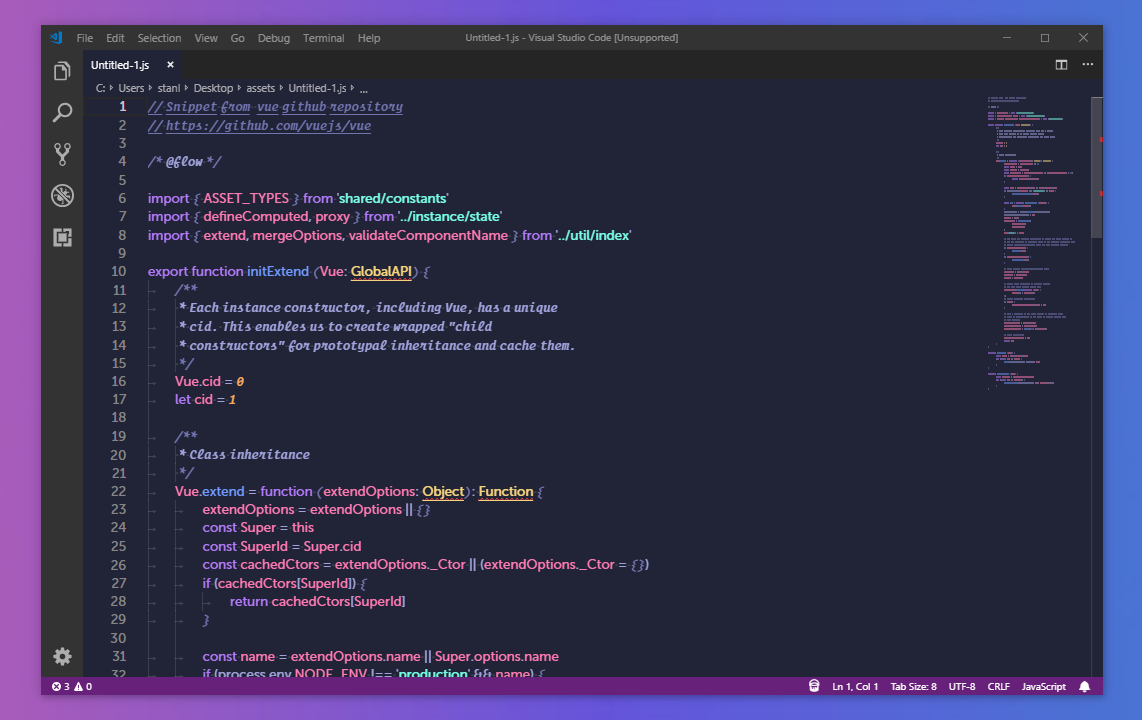Click line number 10 in the gutter
The height and width of the screenshot is (720, 1142).
tap(118, 271)
